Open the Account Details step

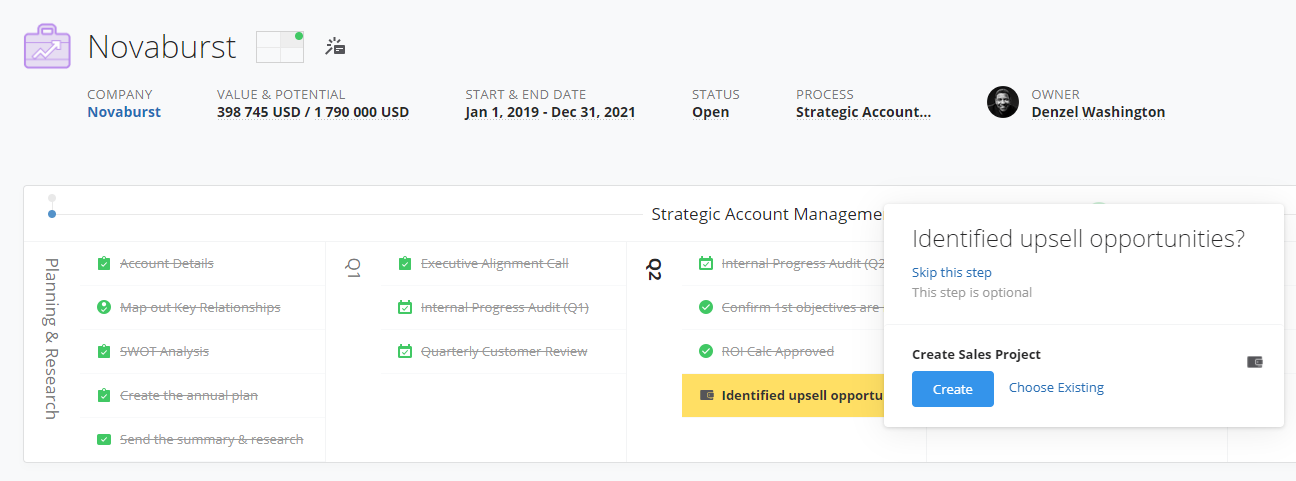(x=167, y=264)
